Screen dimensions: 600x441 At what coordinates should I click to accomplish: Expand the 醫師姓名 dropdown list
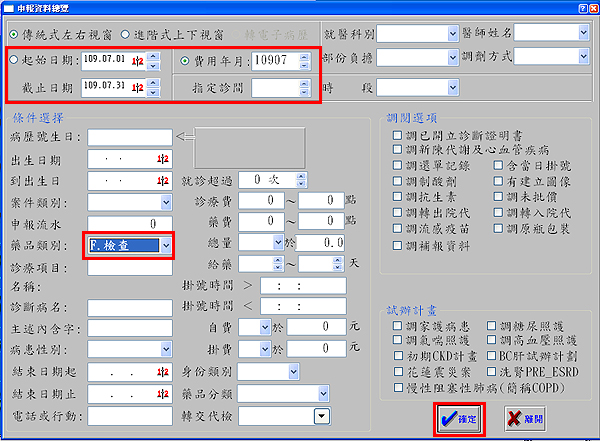[584, 32]
